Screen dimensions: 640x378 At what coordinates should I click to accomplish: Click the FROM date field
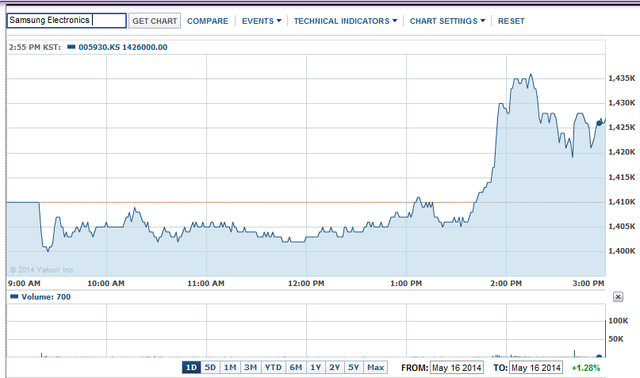pos(457,368)
